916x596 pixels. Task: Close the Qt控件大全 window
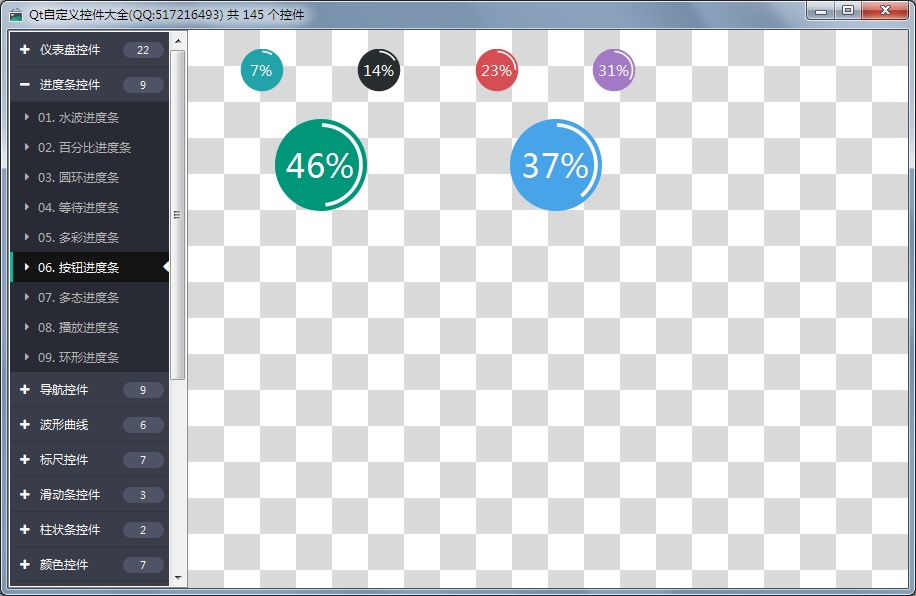tap(885, 11)
